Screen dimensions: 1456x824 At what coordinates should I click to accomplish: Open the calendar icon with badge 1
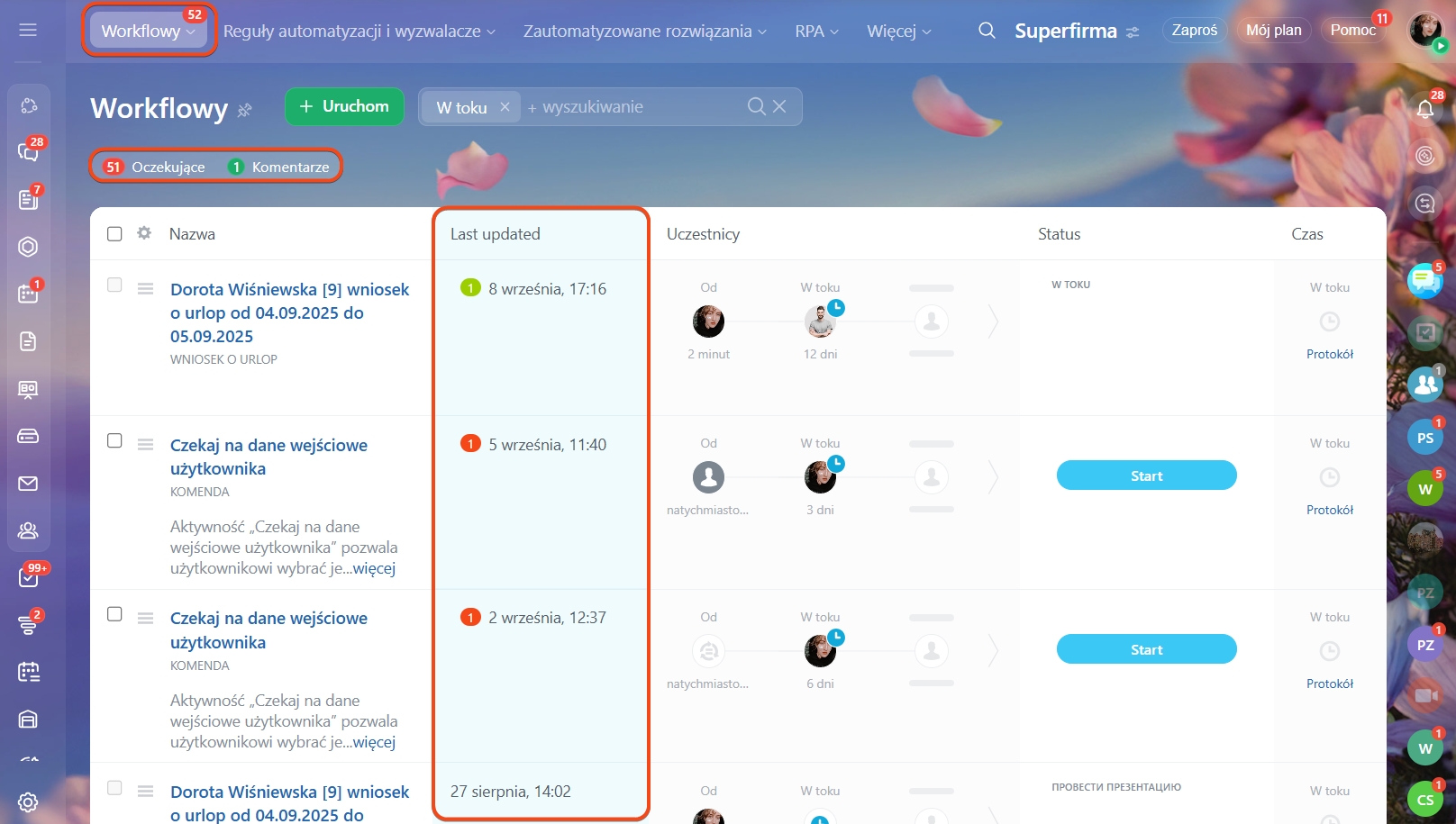point(28,294)
